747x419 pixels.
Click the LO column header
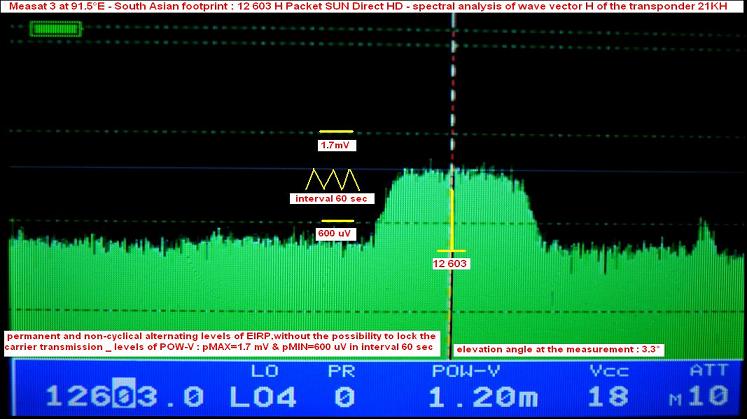pos(258,370)
